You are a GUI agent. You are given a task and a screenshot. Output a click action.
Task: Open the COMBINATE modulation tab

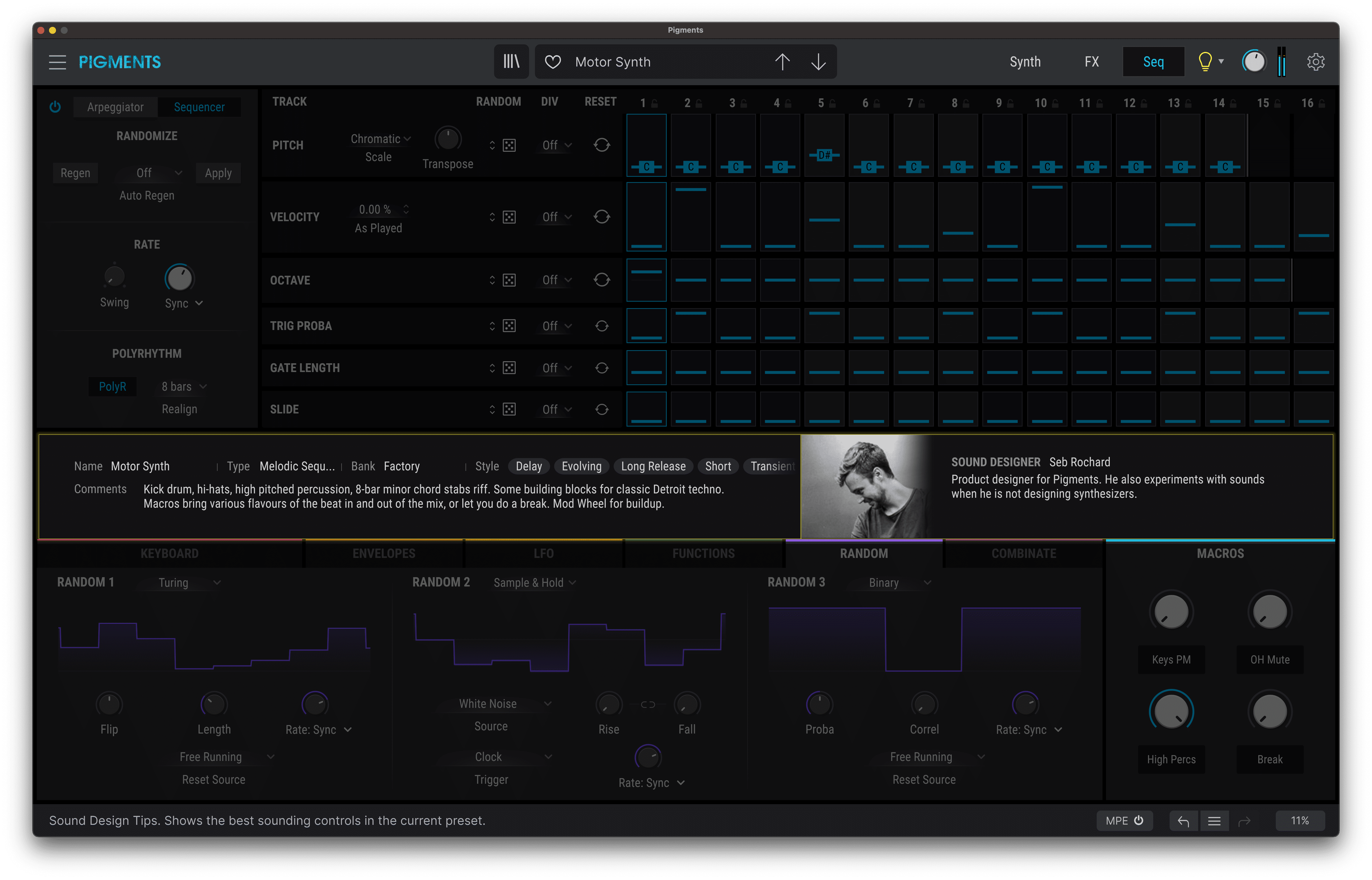tap(1023, 553)
